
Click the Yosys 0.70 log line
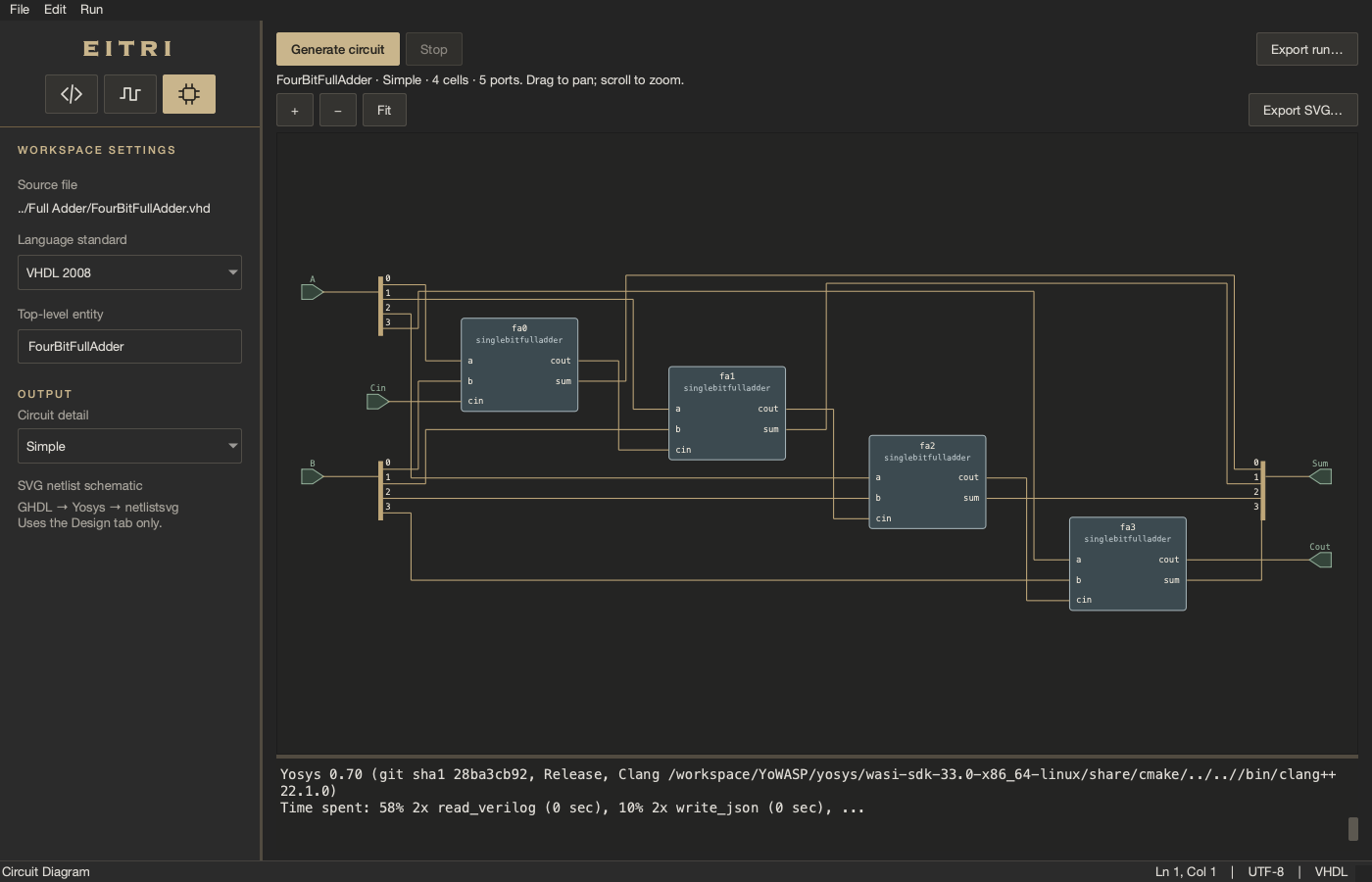pyautogui.click(x=808, y=782)
